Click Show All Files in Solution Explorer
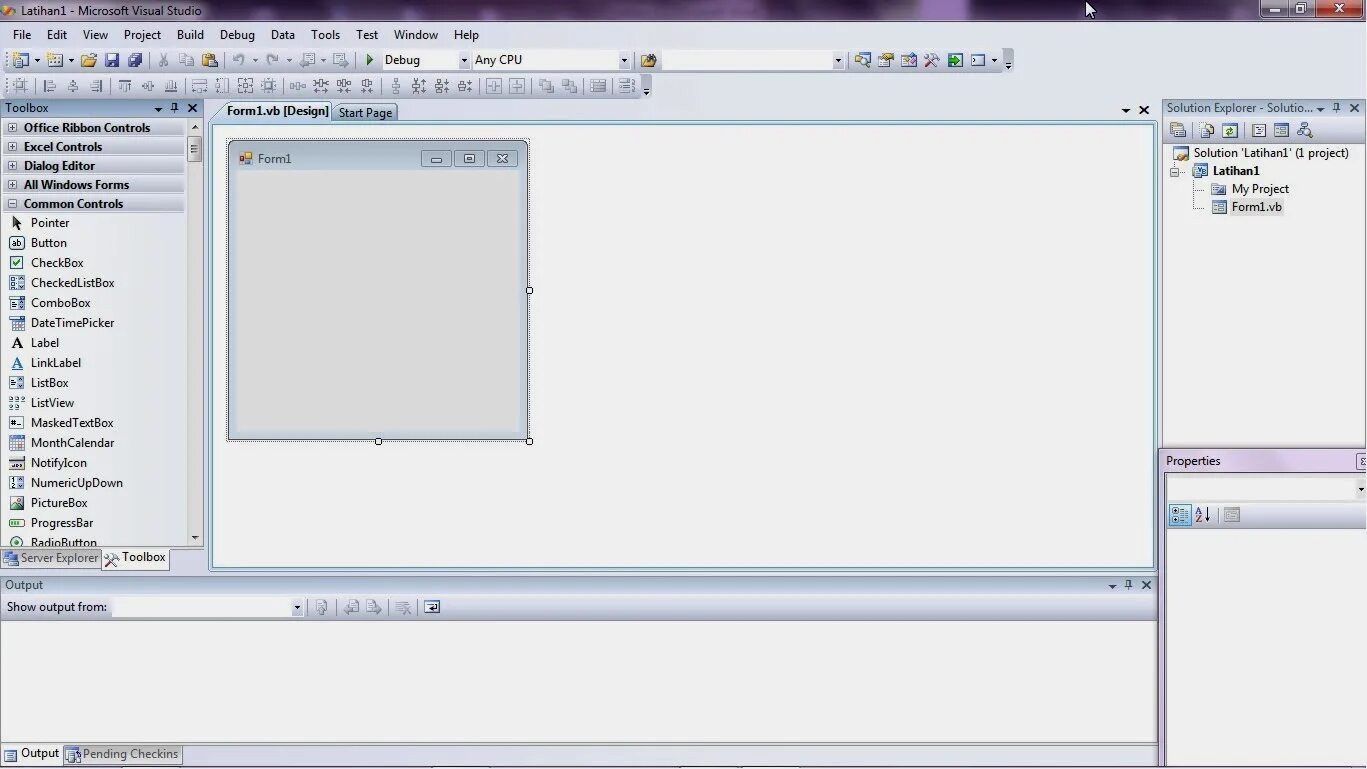Viewport: 1367px width, 769px height. pos(1206,130)
